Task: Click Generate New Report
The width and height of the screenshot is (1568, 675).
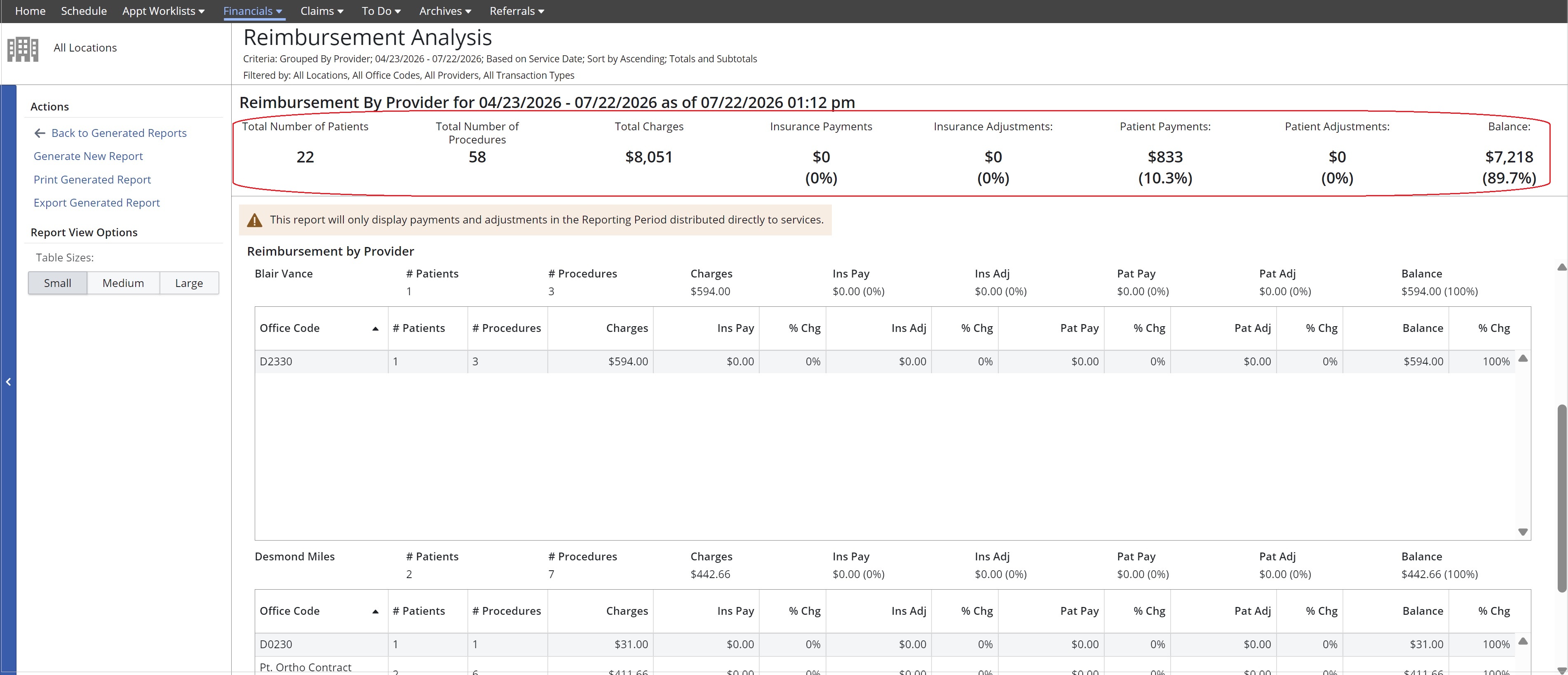Action: [88, 156]
